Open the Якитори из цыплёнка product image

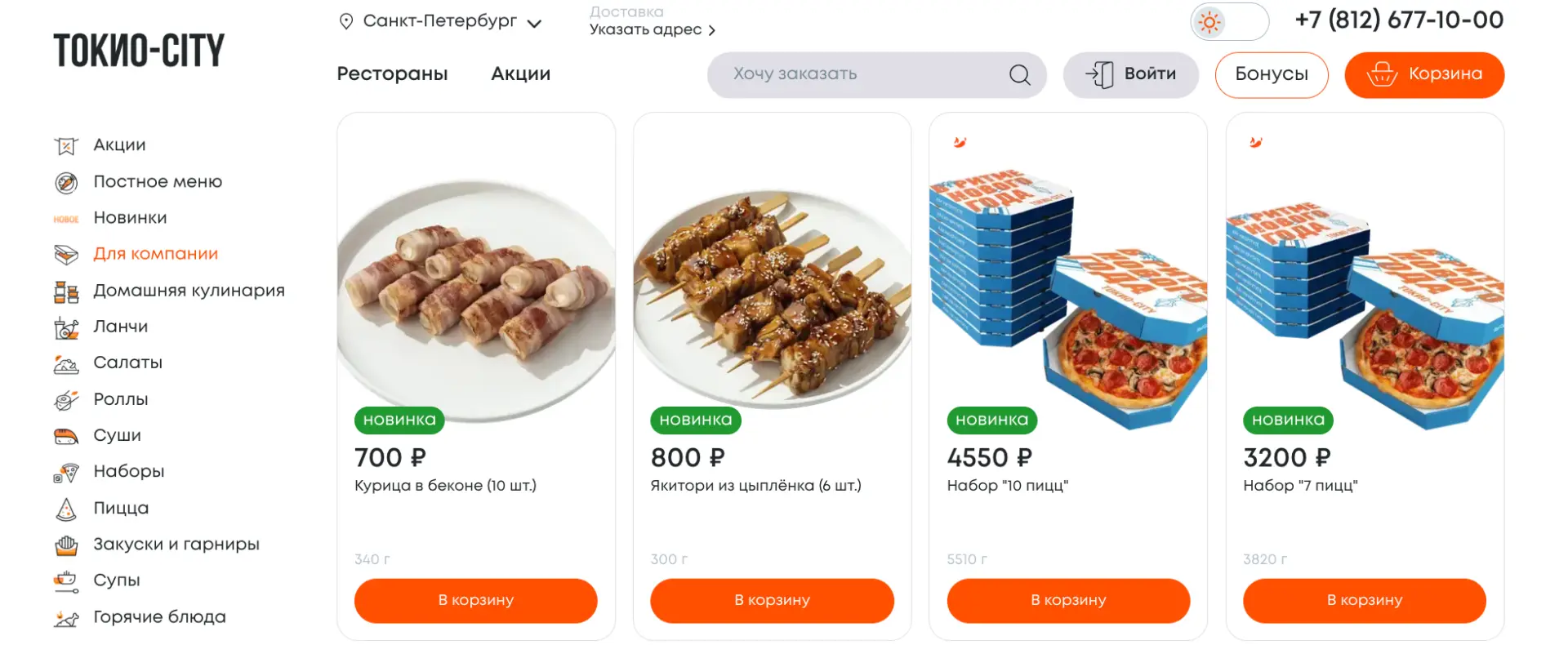point(772,294)
